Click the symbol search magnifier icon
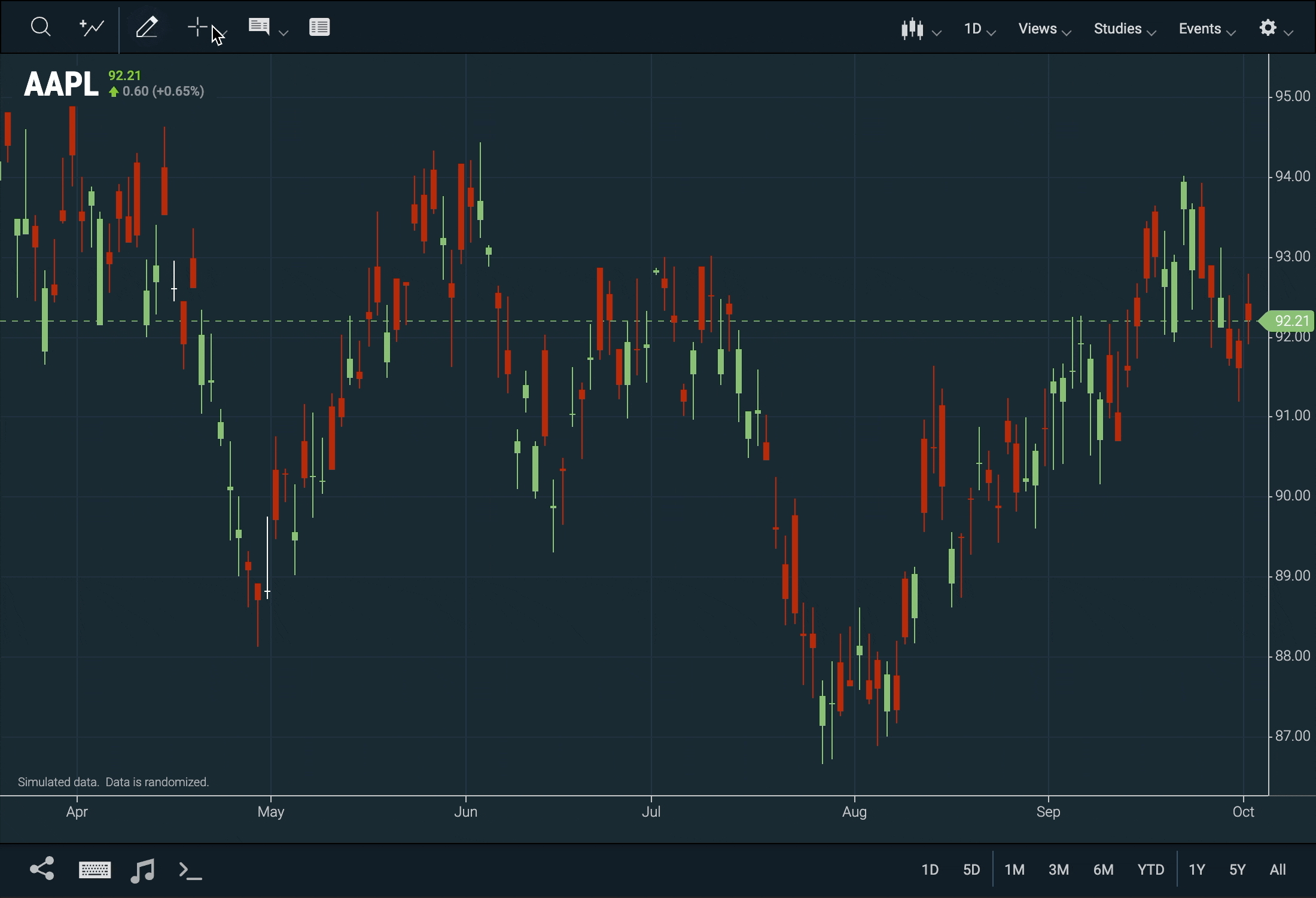1316x898 pixels. click(x=40, y=27)
